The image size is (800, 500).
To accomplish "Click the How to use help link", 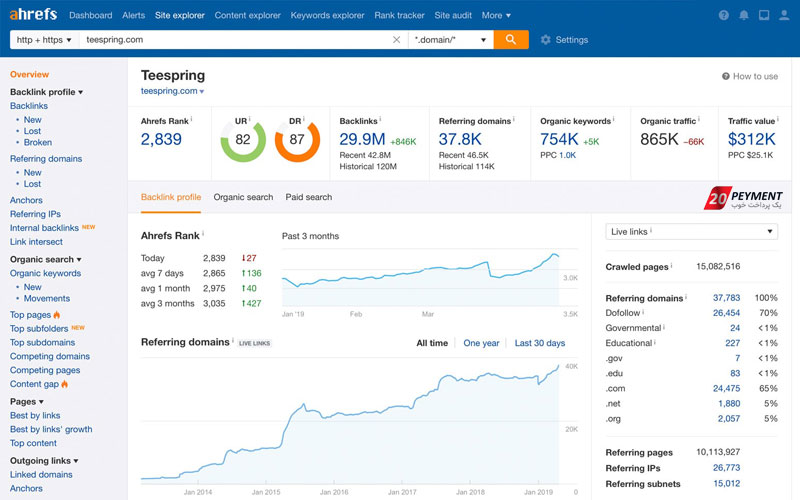I will click(x=750, y=76).
